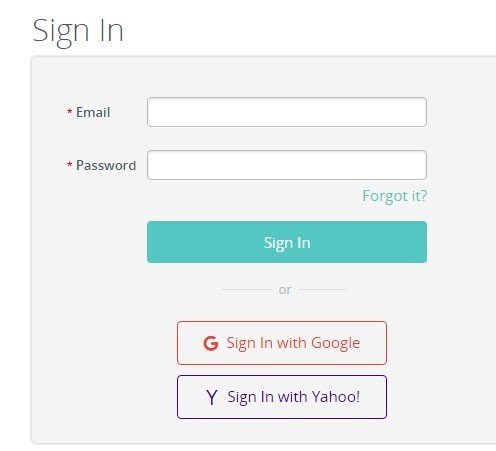Choose Sign In with Yahoo!
The width and height of the screenshot is (496, 451).
tap(282, 397)
